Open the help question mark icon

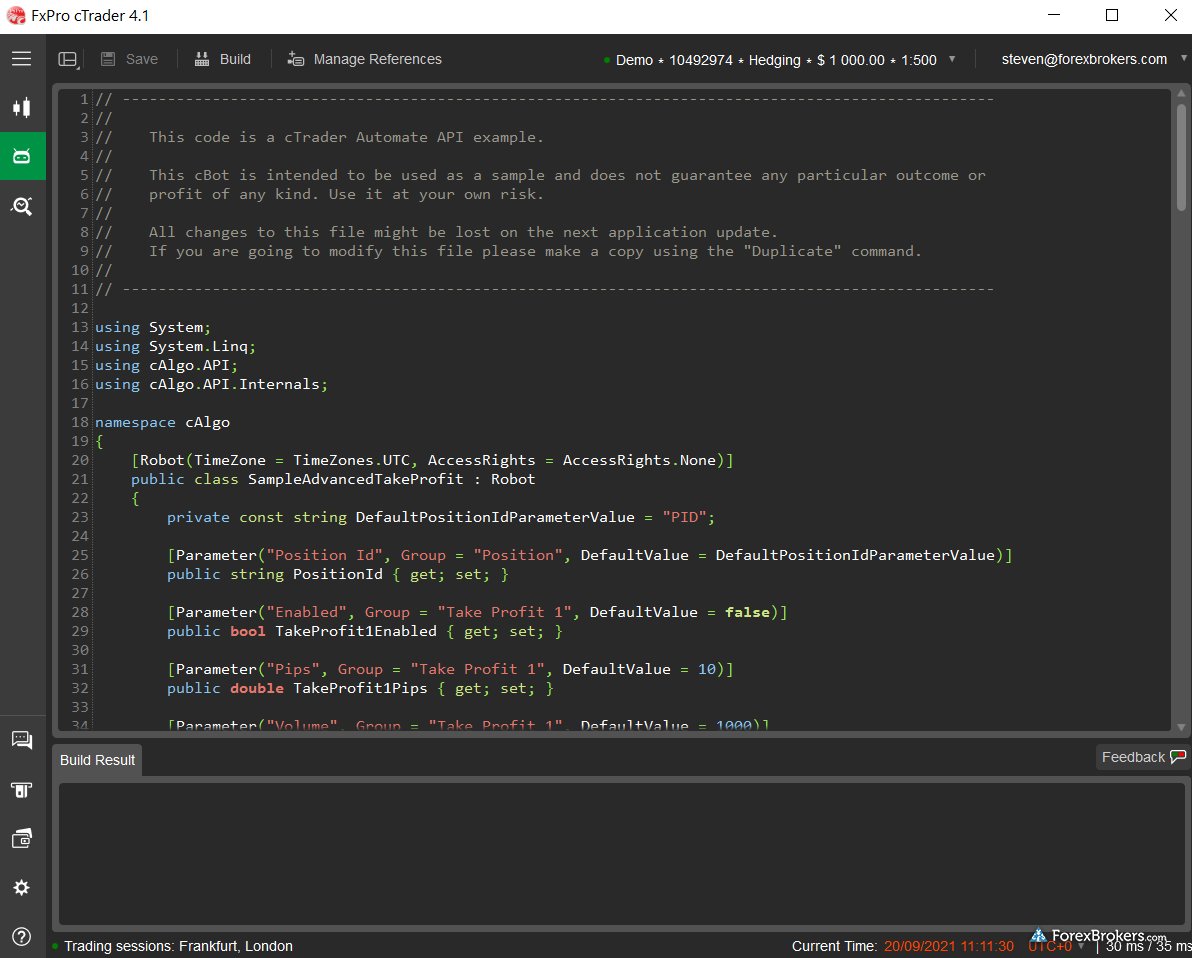coord(21,937)
